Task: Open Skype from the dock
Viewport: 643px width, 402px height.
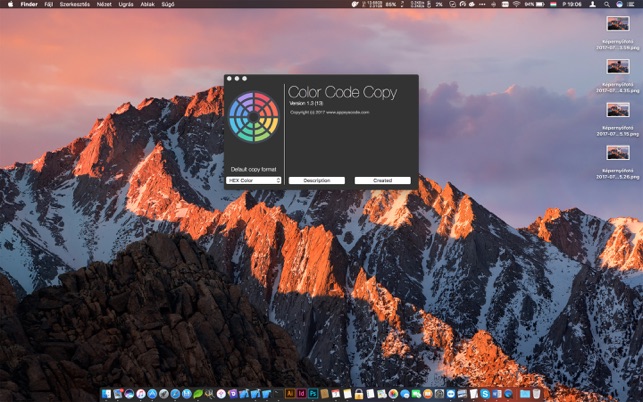Action: tap(485, 394)
